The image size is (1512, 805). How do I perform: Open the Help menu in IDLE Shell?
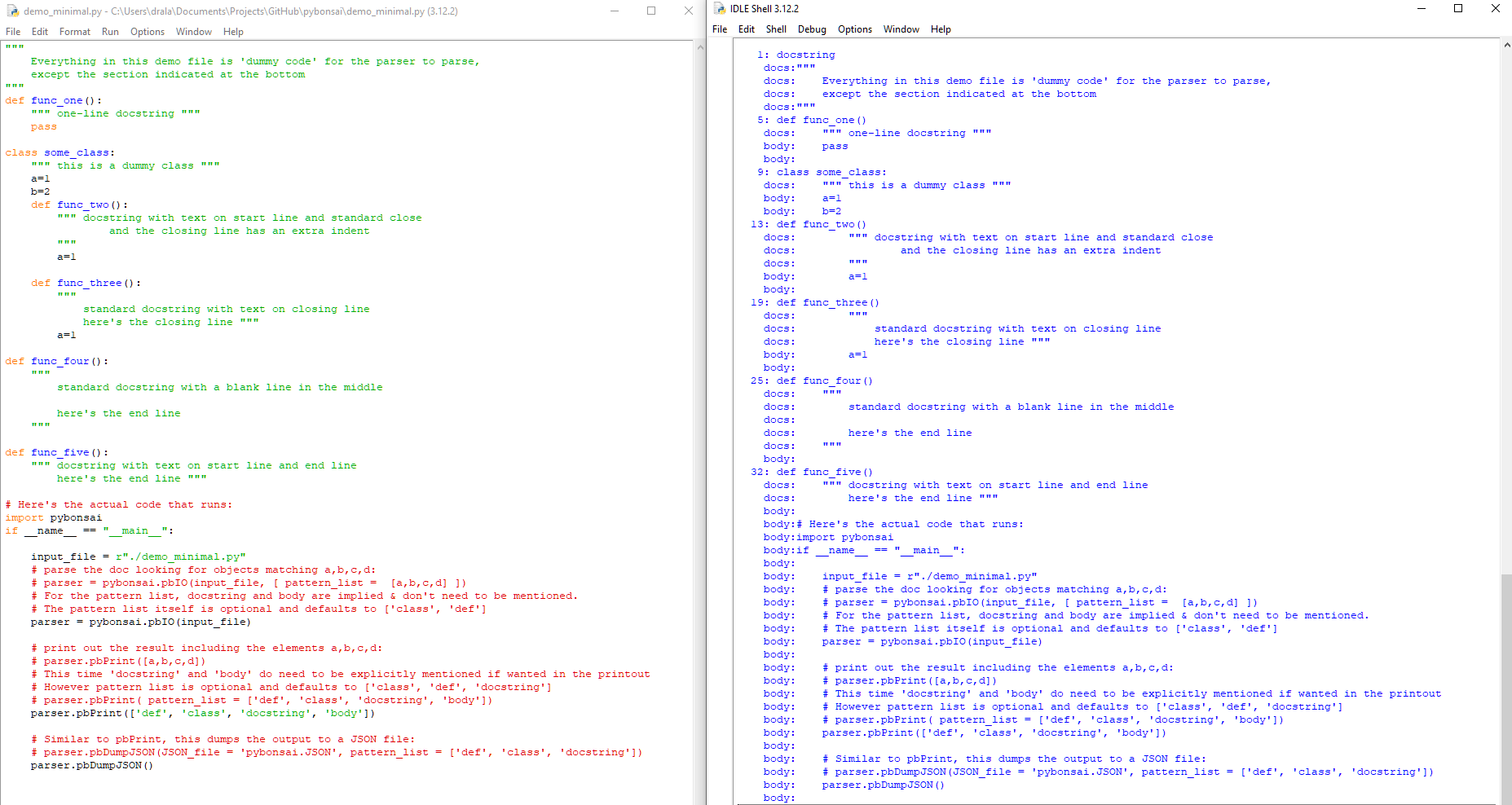(x=941, y=29)
